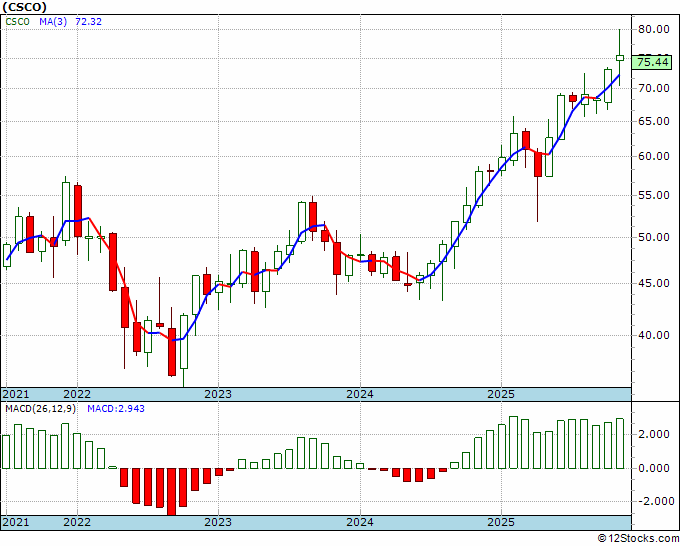Click the 45.00 price axis label

653,284
